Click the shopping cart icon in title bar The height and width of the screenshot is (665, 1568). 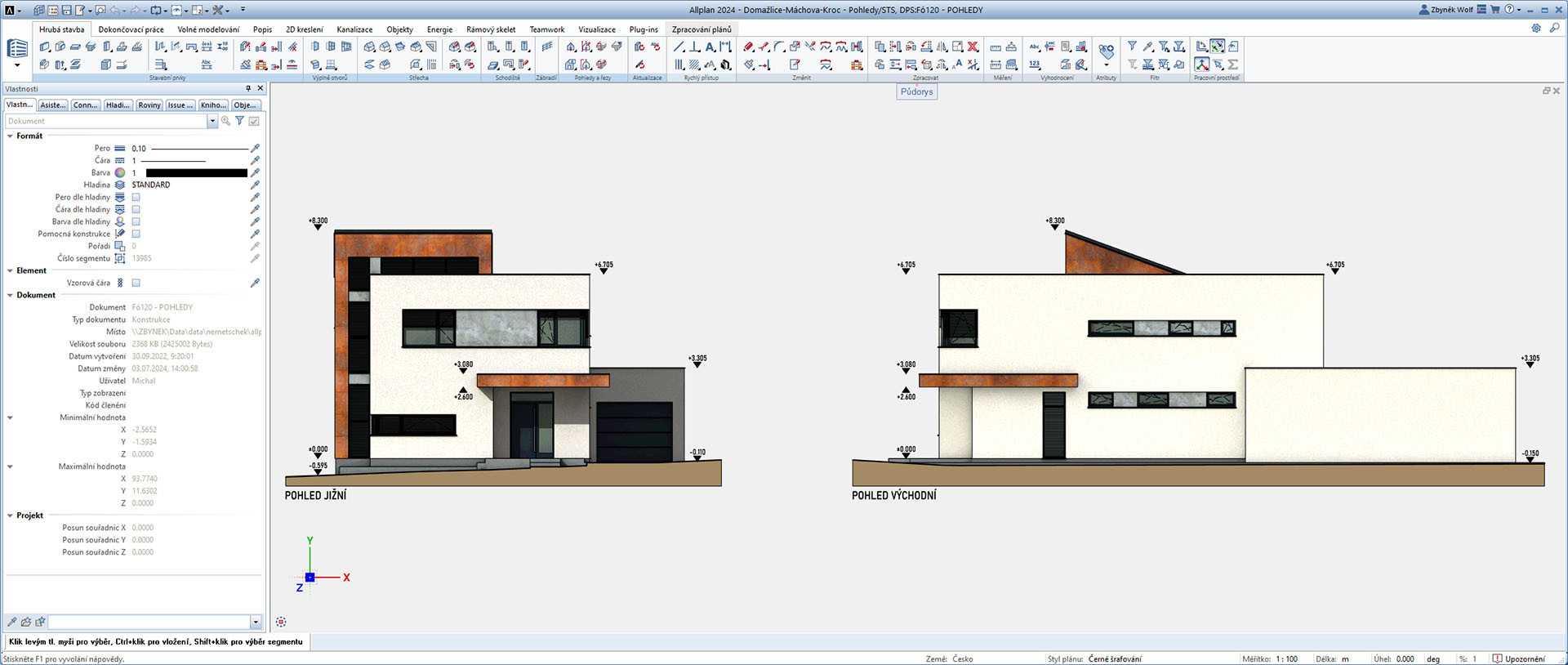click(x=1494, y=10)
